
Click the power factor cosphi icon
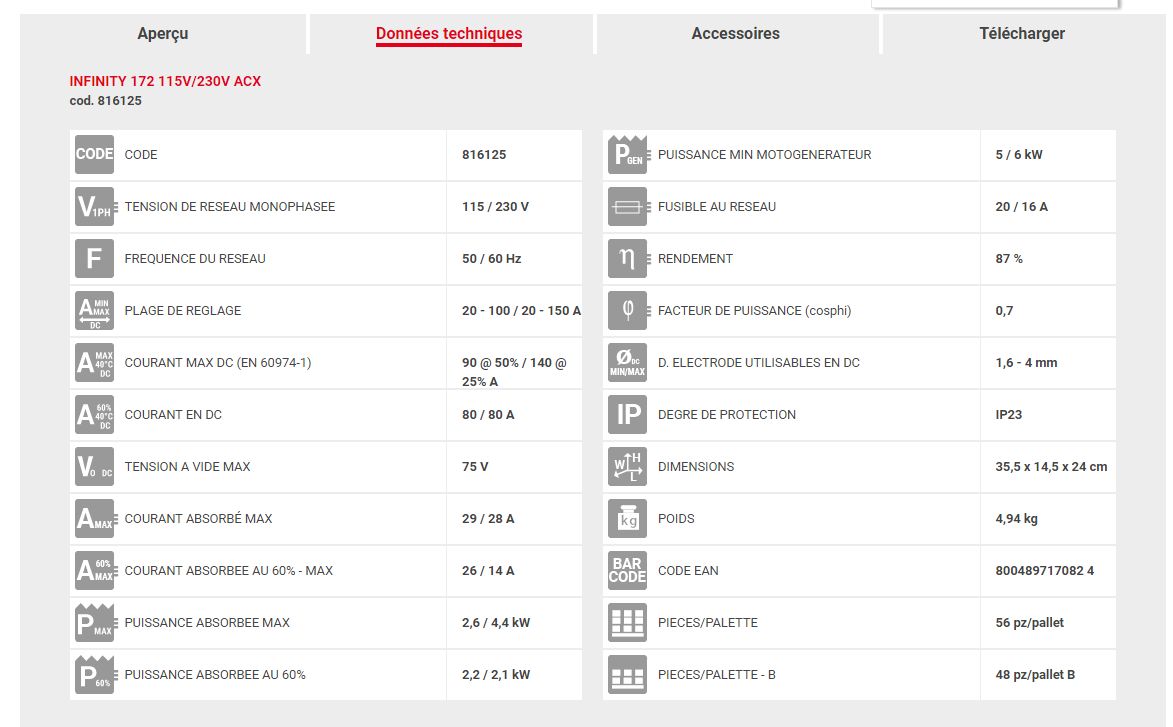(x=628, y=311)
